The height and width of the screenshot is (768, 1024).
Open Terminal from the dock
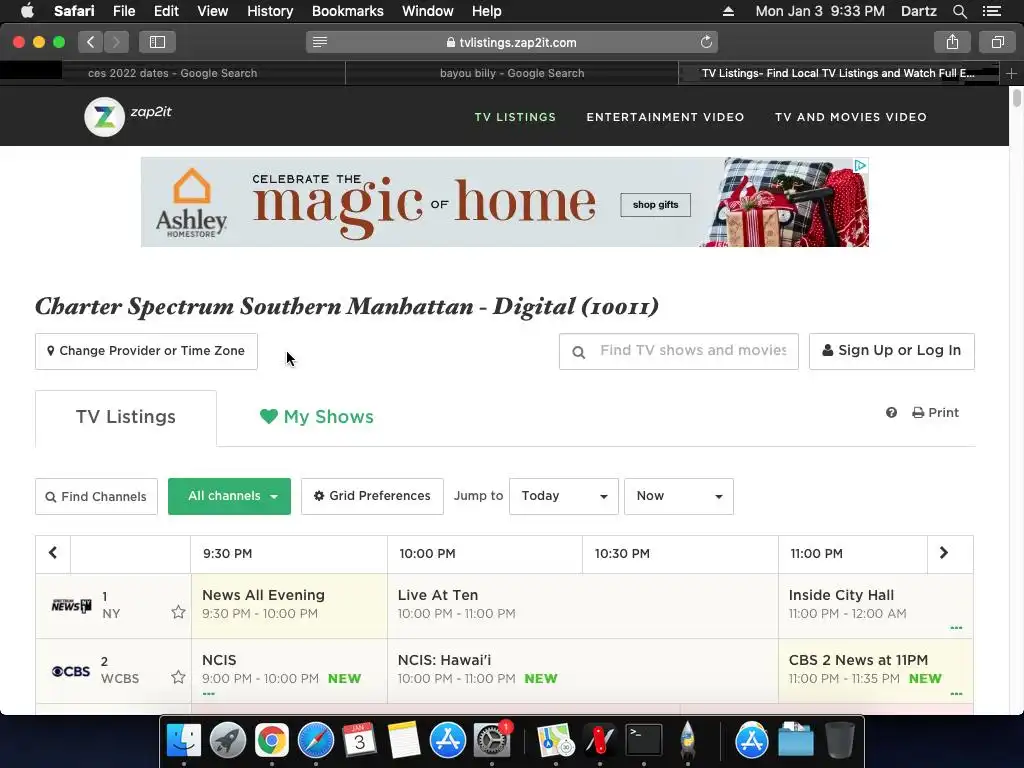coord(643,741)
